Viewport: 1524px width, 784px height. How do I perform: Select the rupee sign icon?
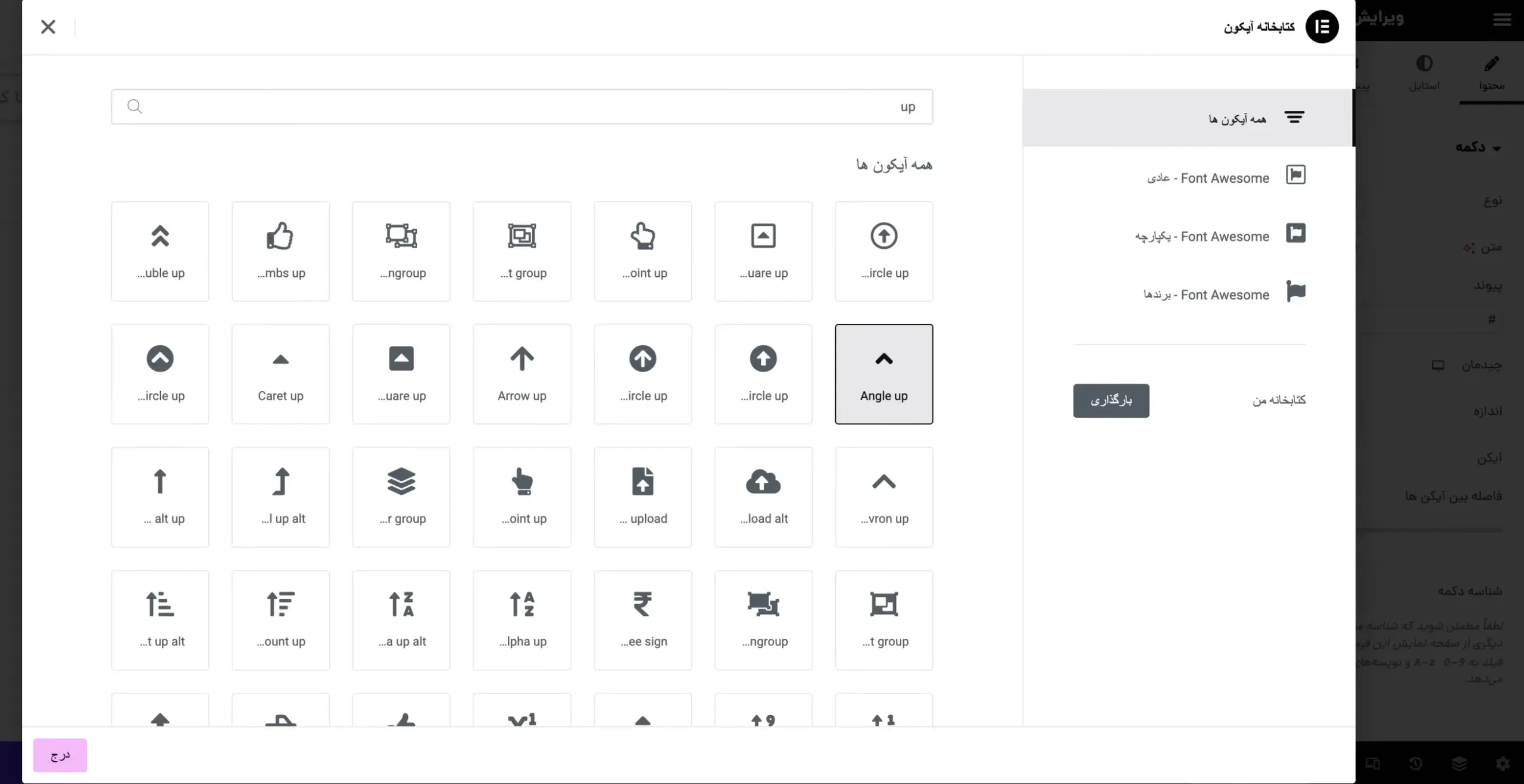click(x=642, y=620)
